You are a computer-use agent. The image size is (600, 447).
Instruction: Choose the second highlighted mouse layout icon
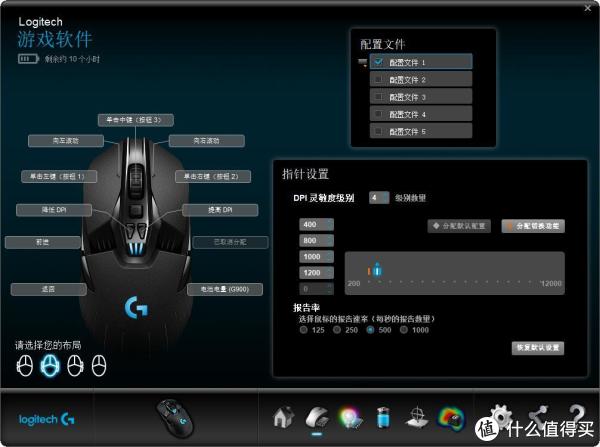click(50, 365)
